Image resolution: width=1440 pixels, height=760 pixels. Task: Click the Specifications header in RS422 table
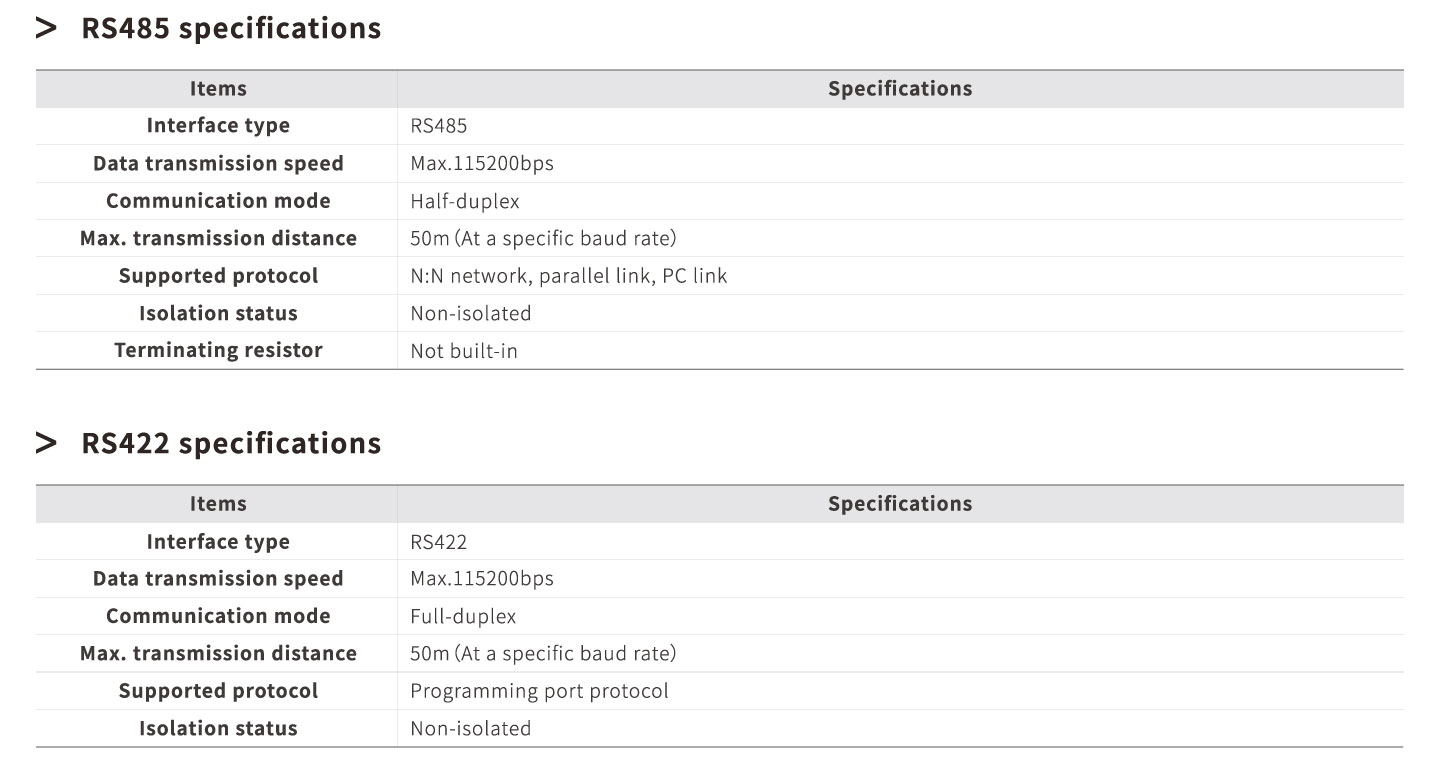900,504
